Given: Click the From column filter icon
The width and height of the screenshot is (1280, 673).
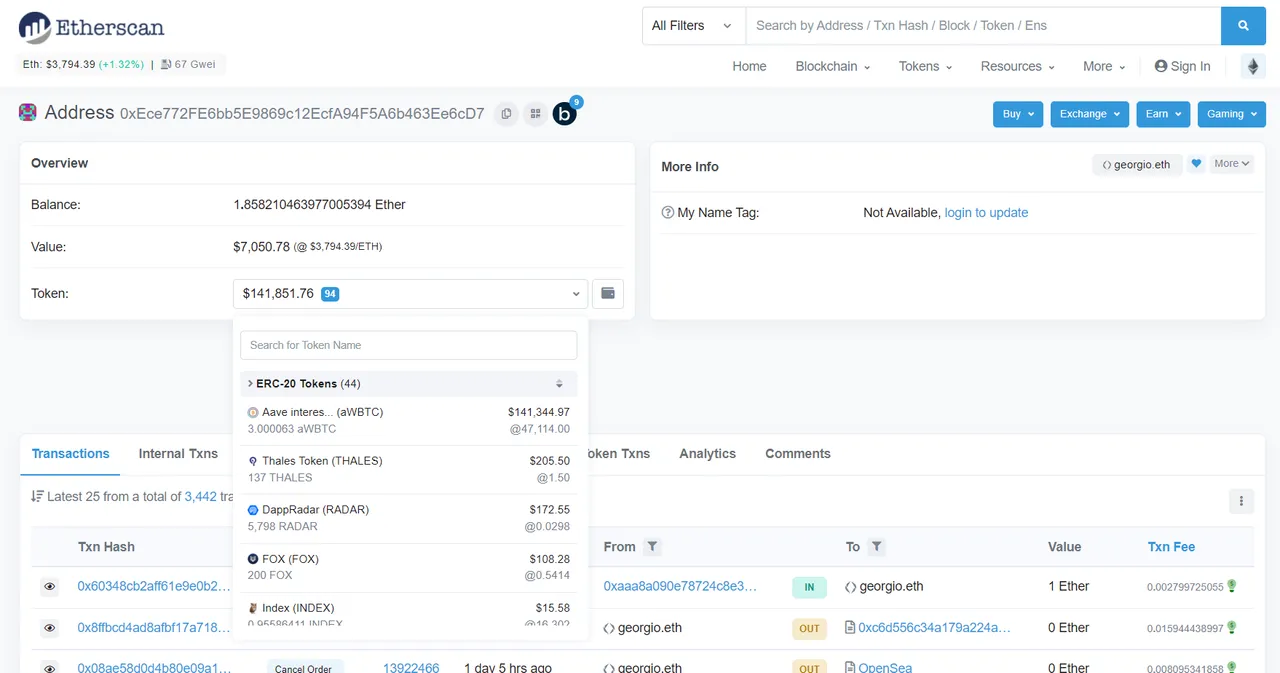Looking at the screenshot, I should click(x=652, y=547).
